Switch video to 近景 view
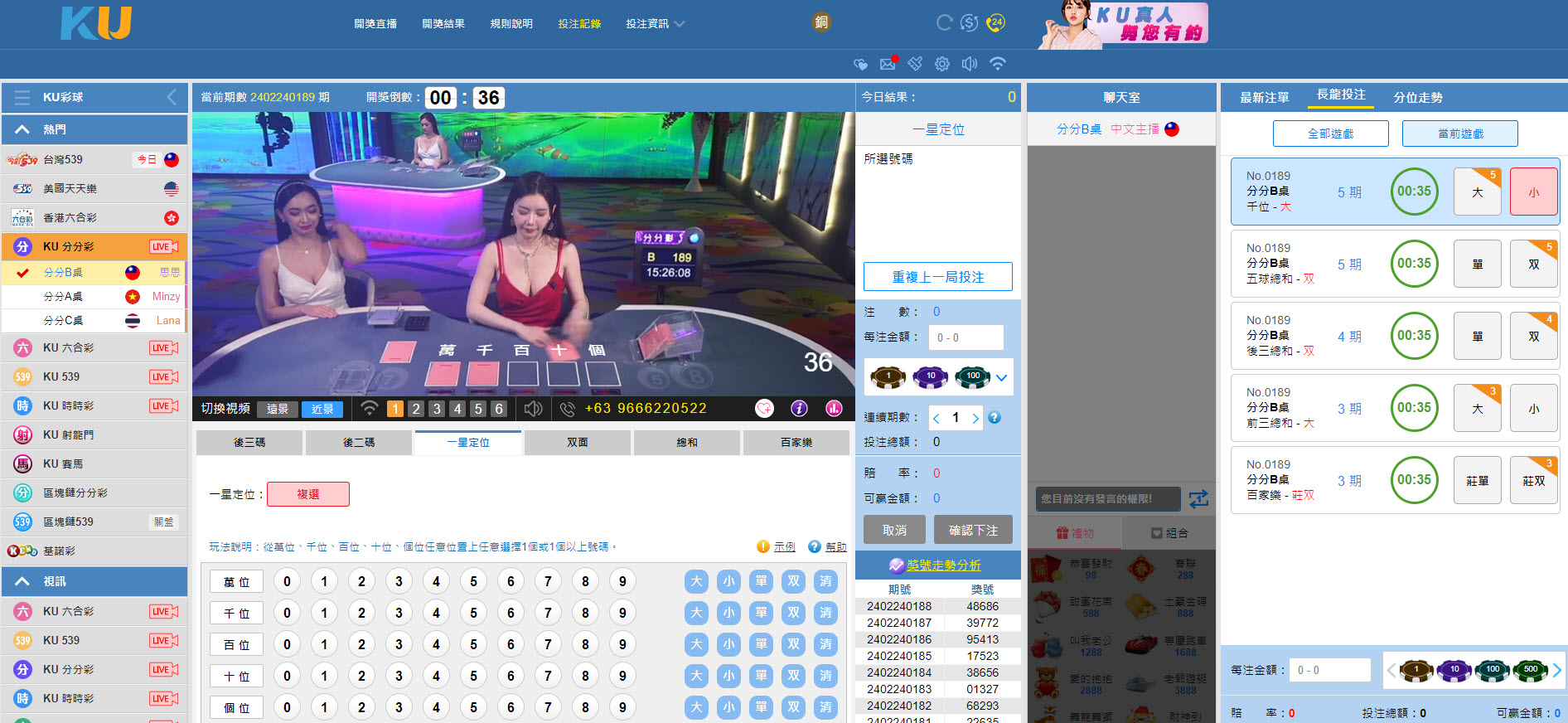 coord(322,409)
